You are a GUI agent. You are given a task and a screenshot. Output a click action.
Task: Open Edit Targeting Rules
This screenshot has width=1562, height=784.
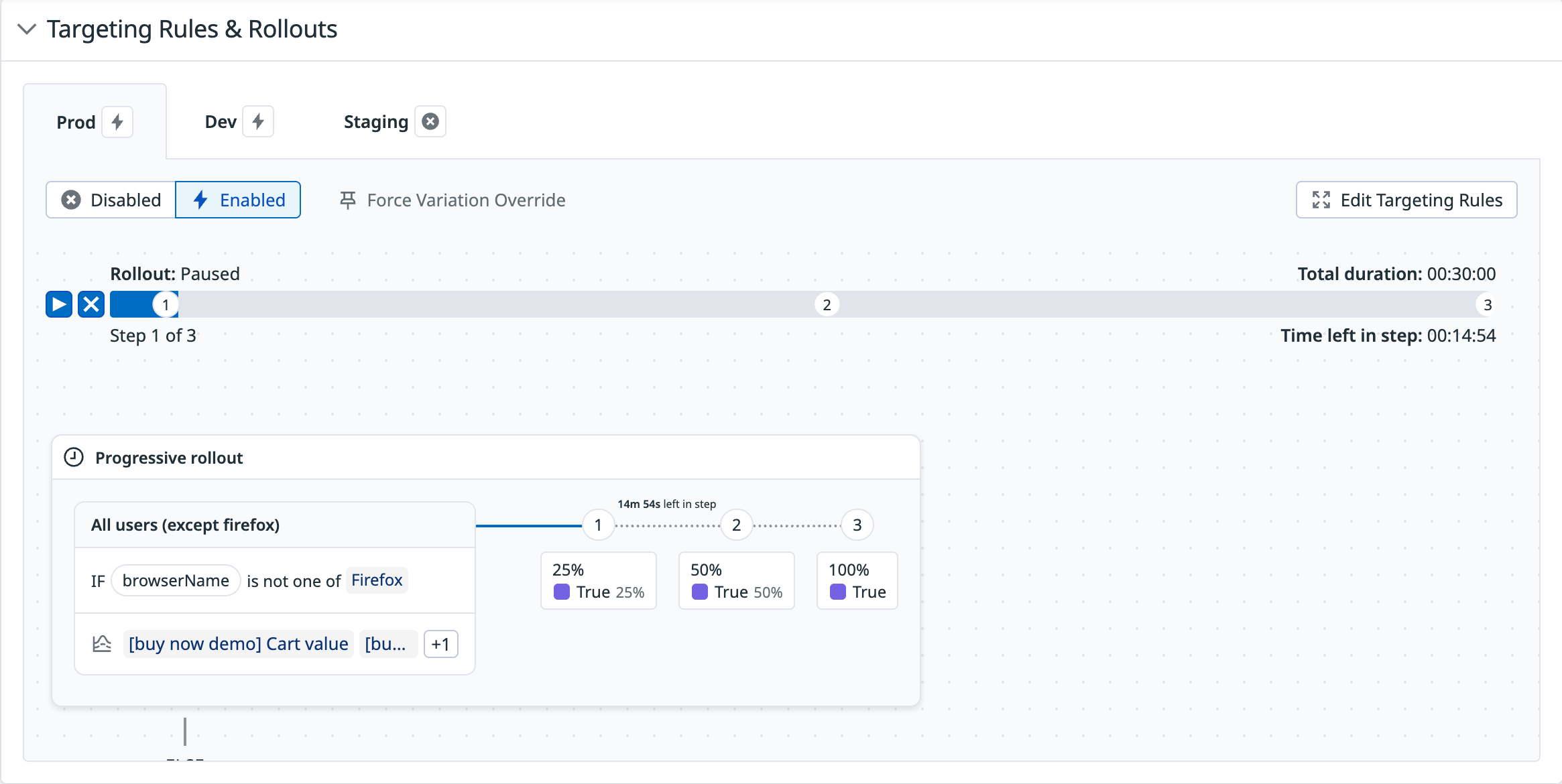click(x=1406, y=200)
